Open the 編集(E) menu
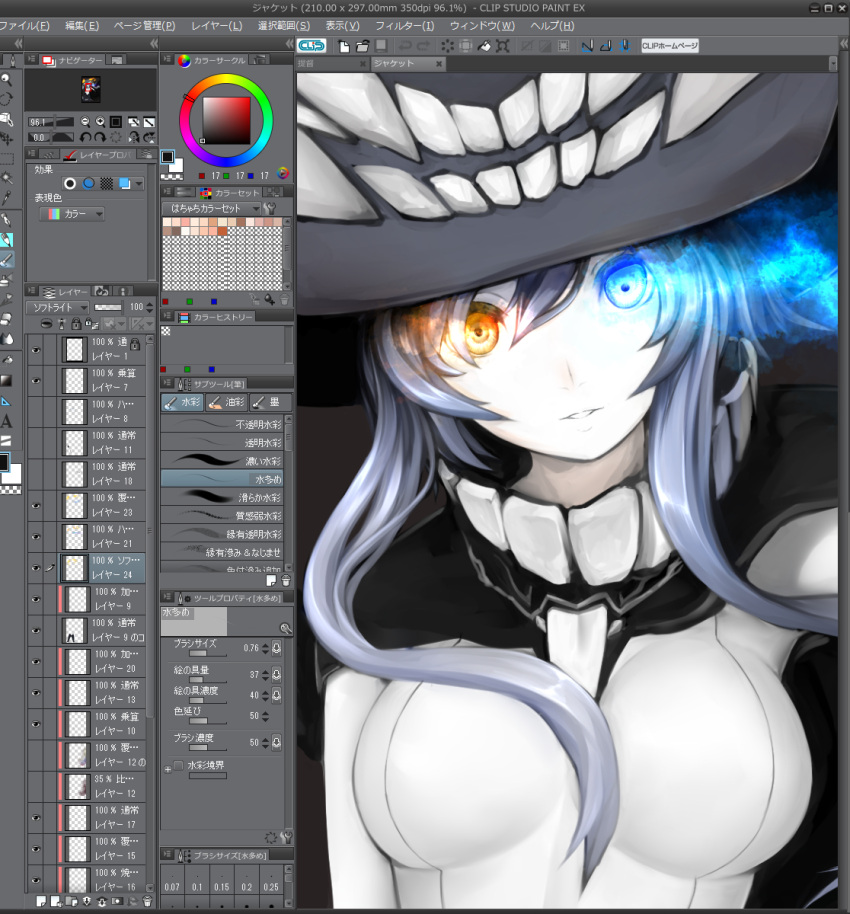The height and width of the screenshot is (914, 850). click(x=82, y=26)
